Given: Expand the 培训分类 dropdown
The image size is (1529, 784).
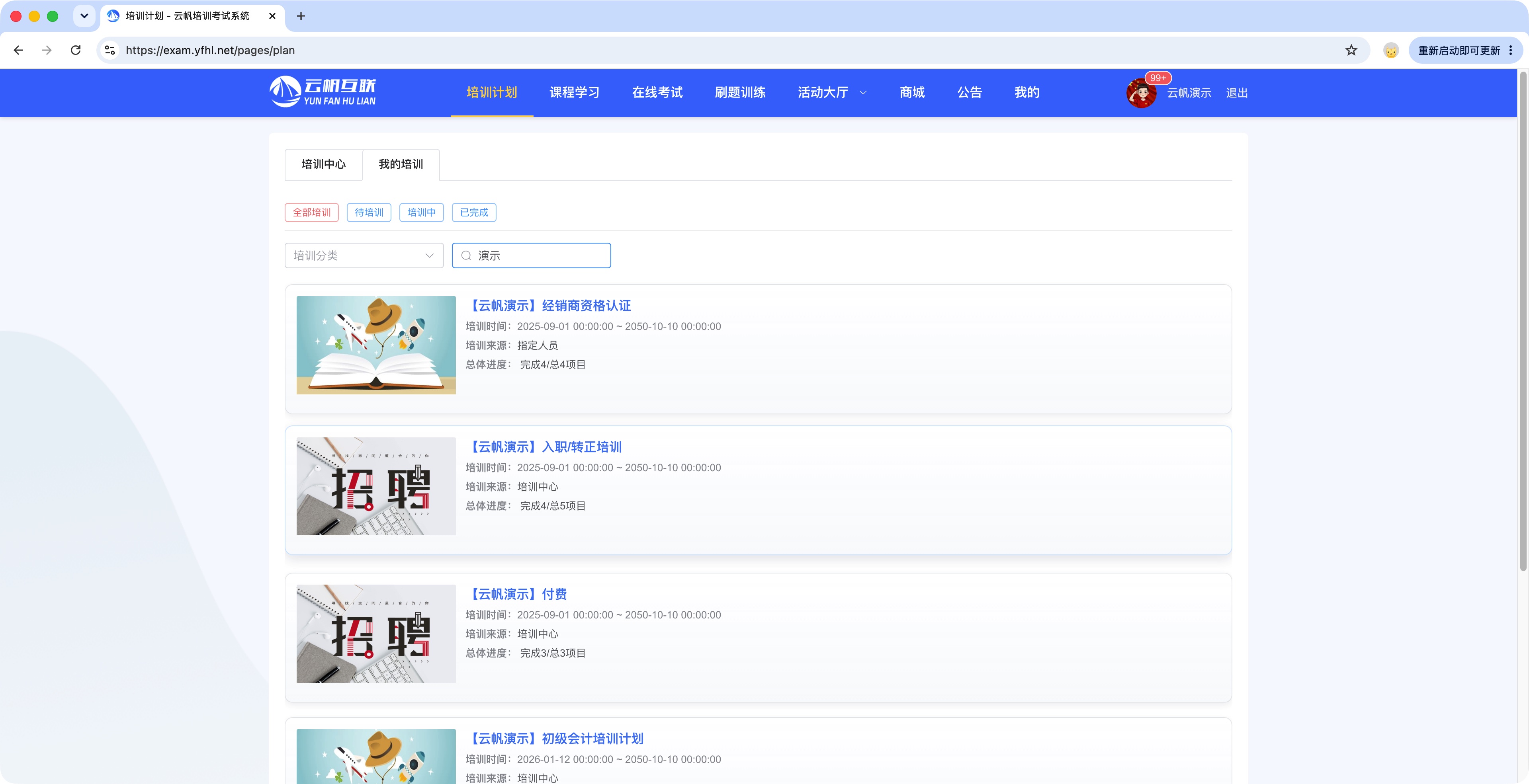Looking at the screenshot, I should (364, 255).
